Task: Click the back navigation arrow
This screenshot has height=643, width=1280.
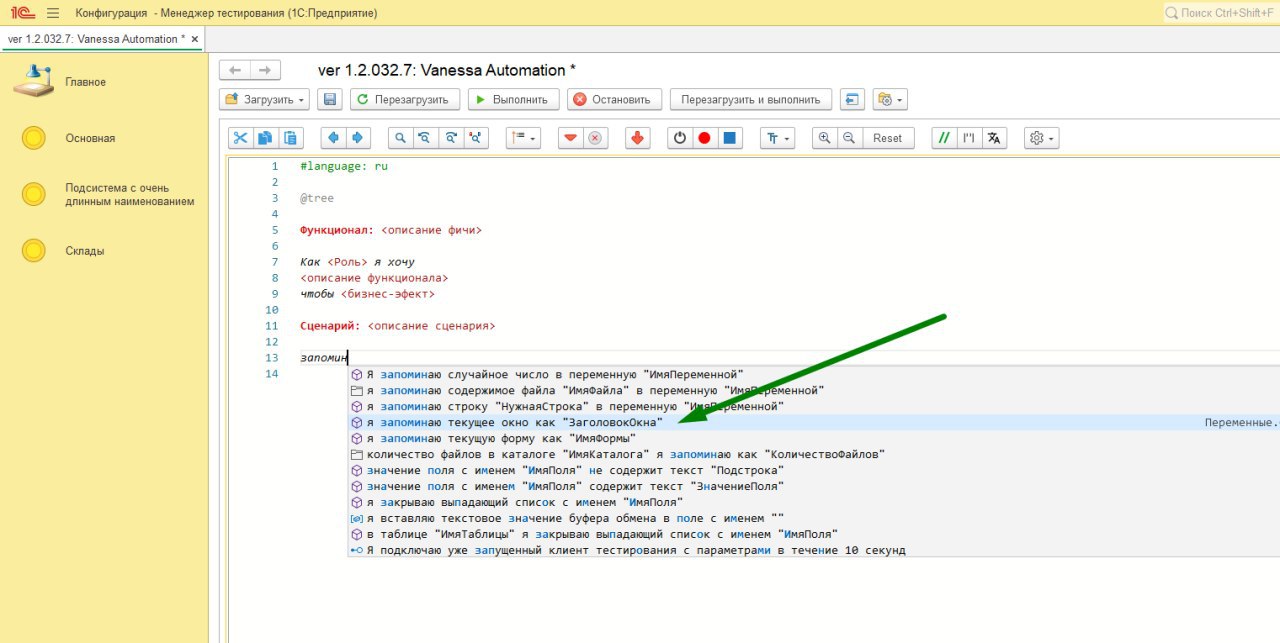Action: [x=235, y=70]
